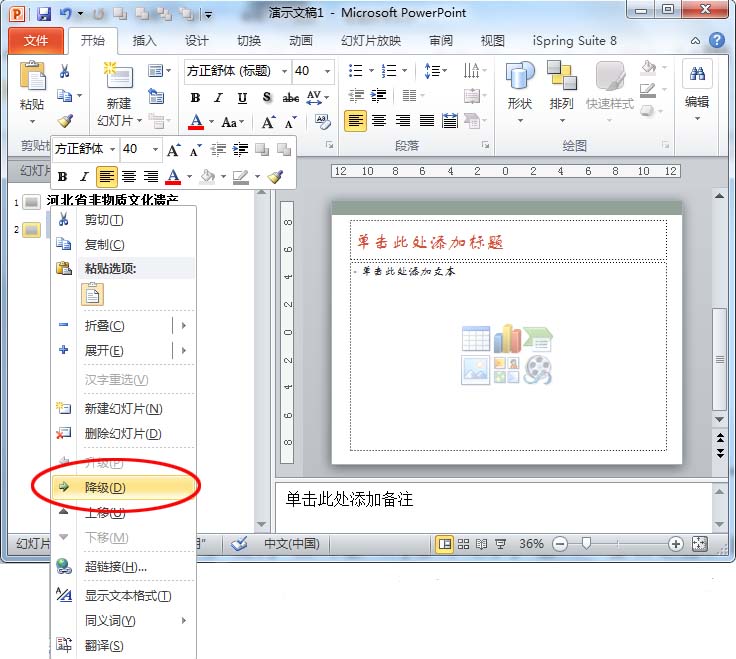The image size is (736, 659).
Task: Select 降级 from the context menu
Action: [x=105, y=487]
